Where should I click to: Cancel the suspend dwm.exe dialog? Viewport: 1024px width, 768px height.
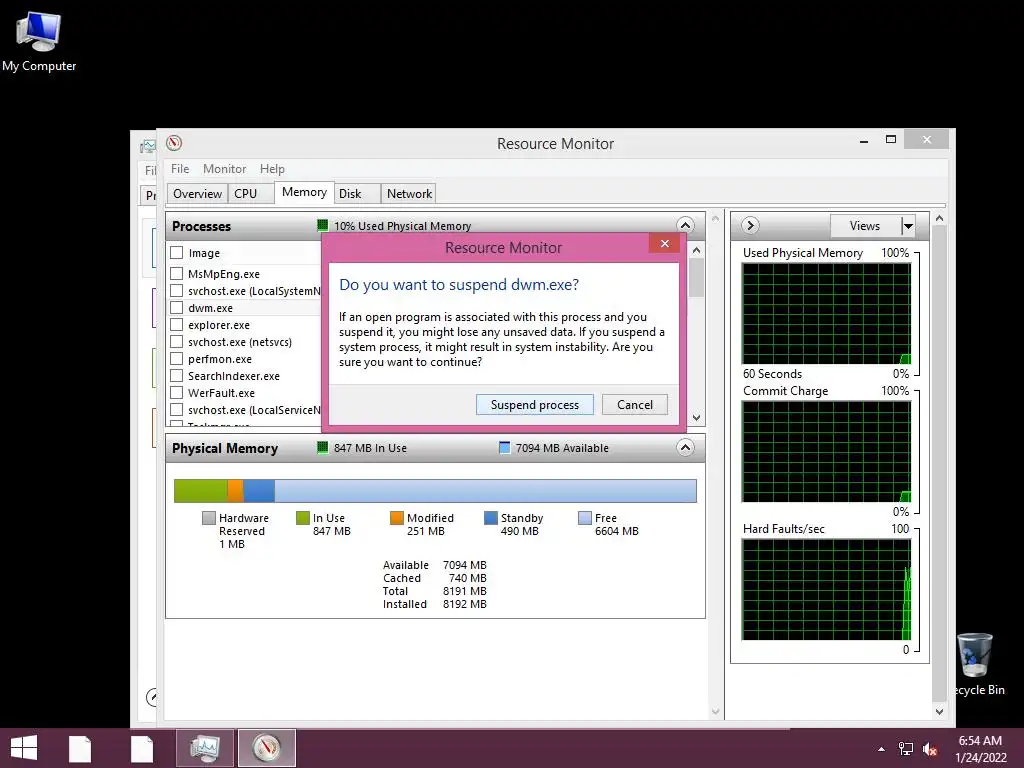[635, 405]
